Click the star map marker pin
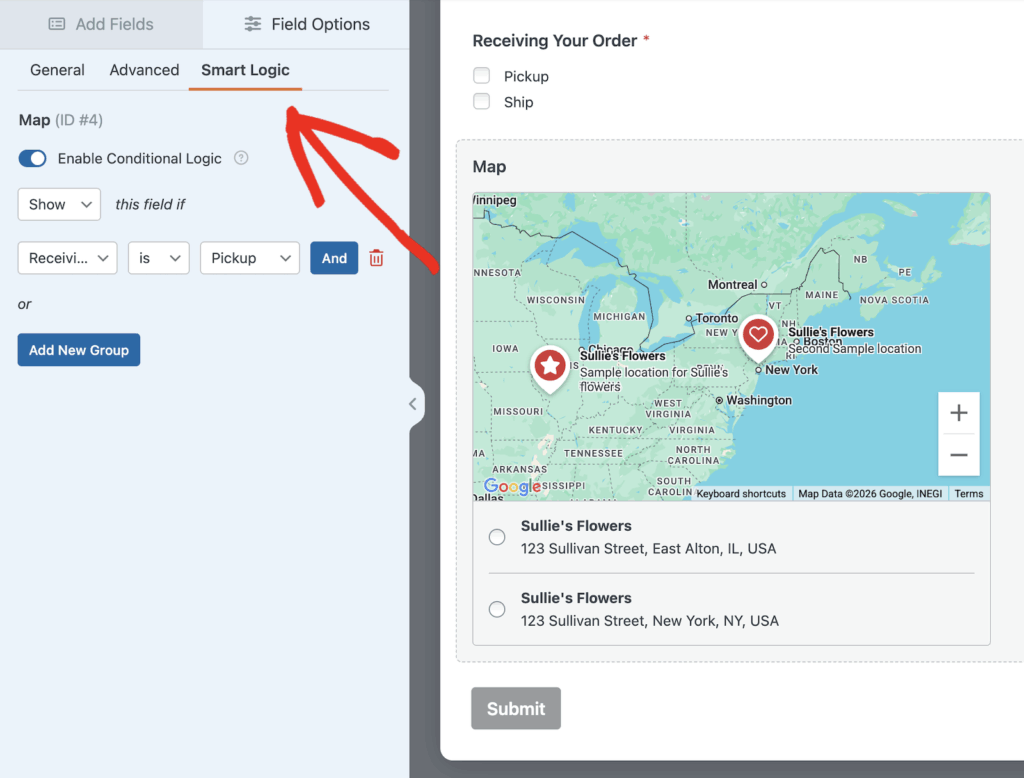The width and height of the screenshot is (1024, 778). (549, 366)
